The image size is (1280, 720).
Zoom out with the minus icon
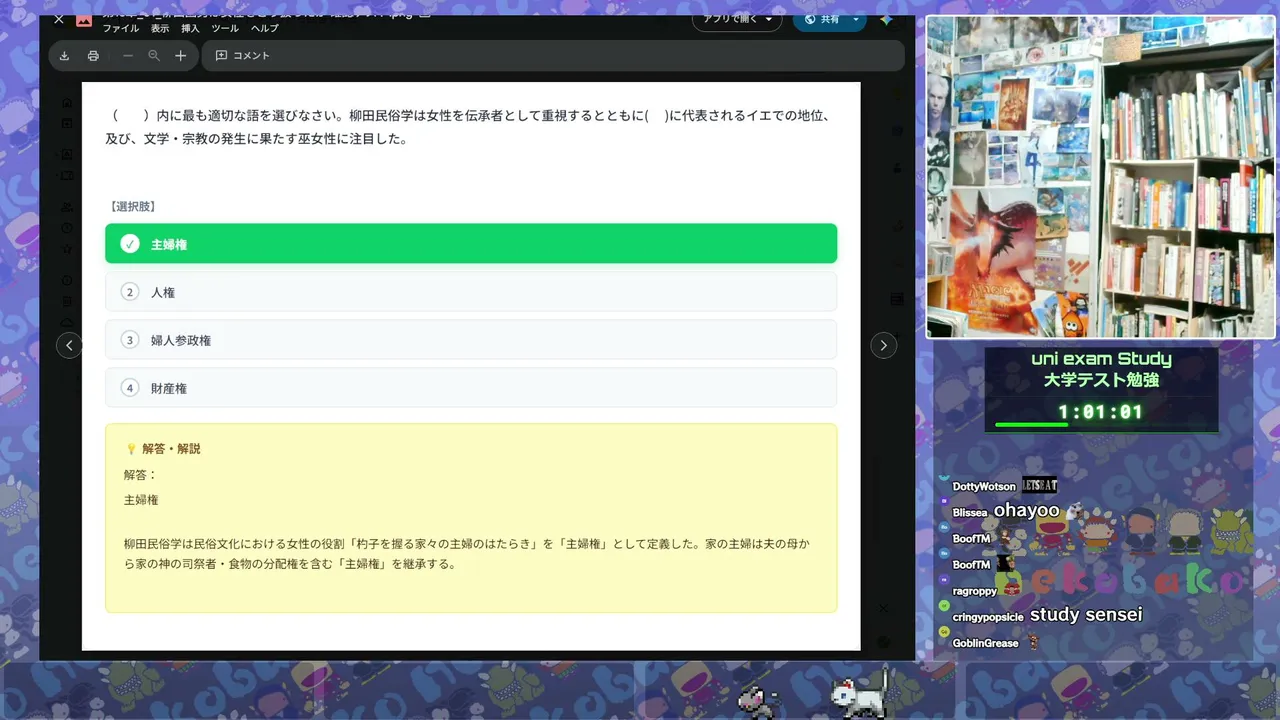[x=127, y=56]
